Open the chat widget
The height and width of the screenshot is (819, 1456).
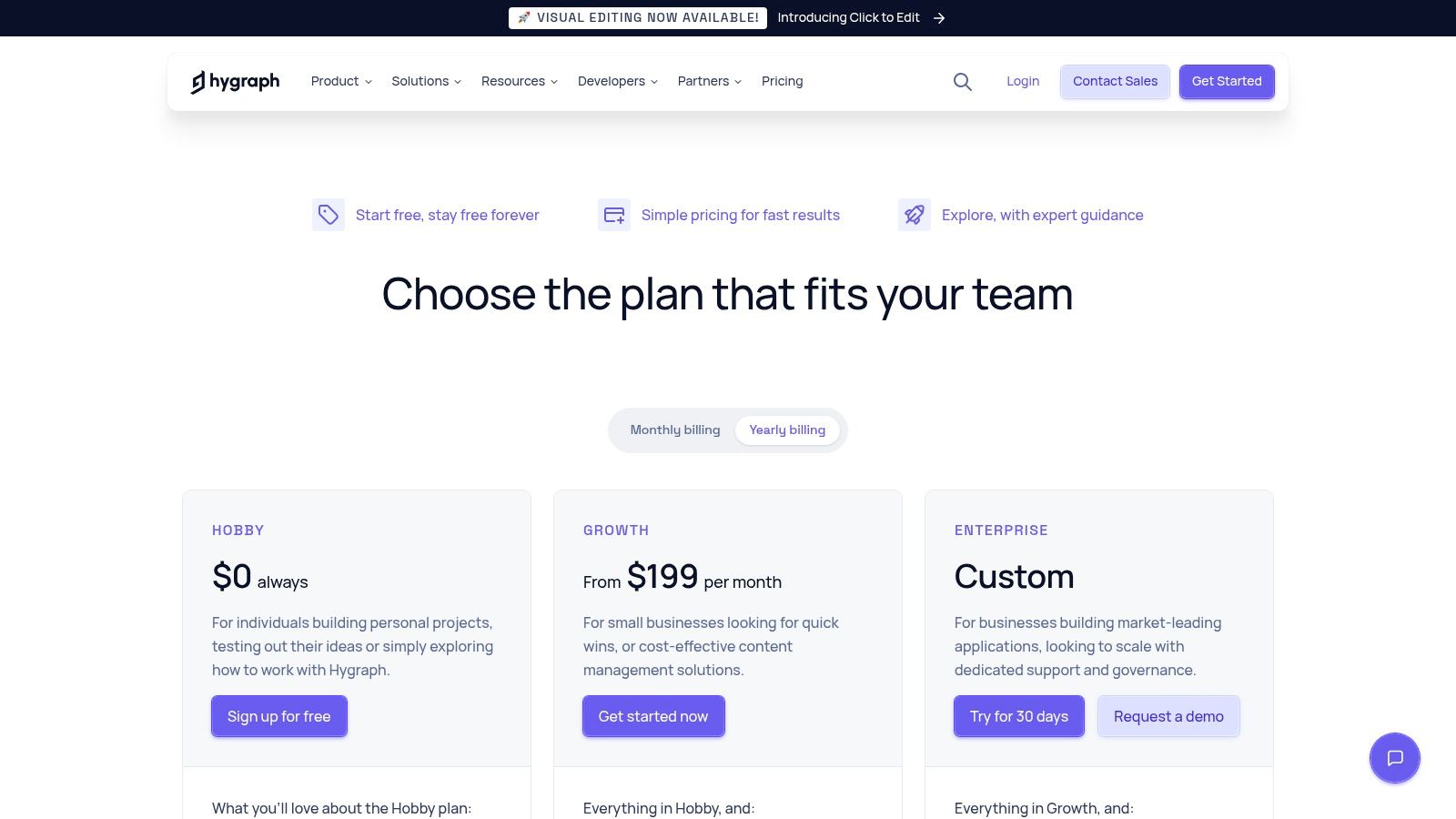point(1394,758)
